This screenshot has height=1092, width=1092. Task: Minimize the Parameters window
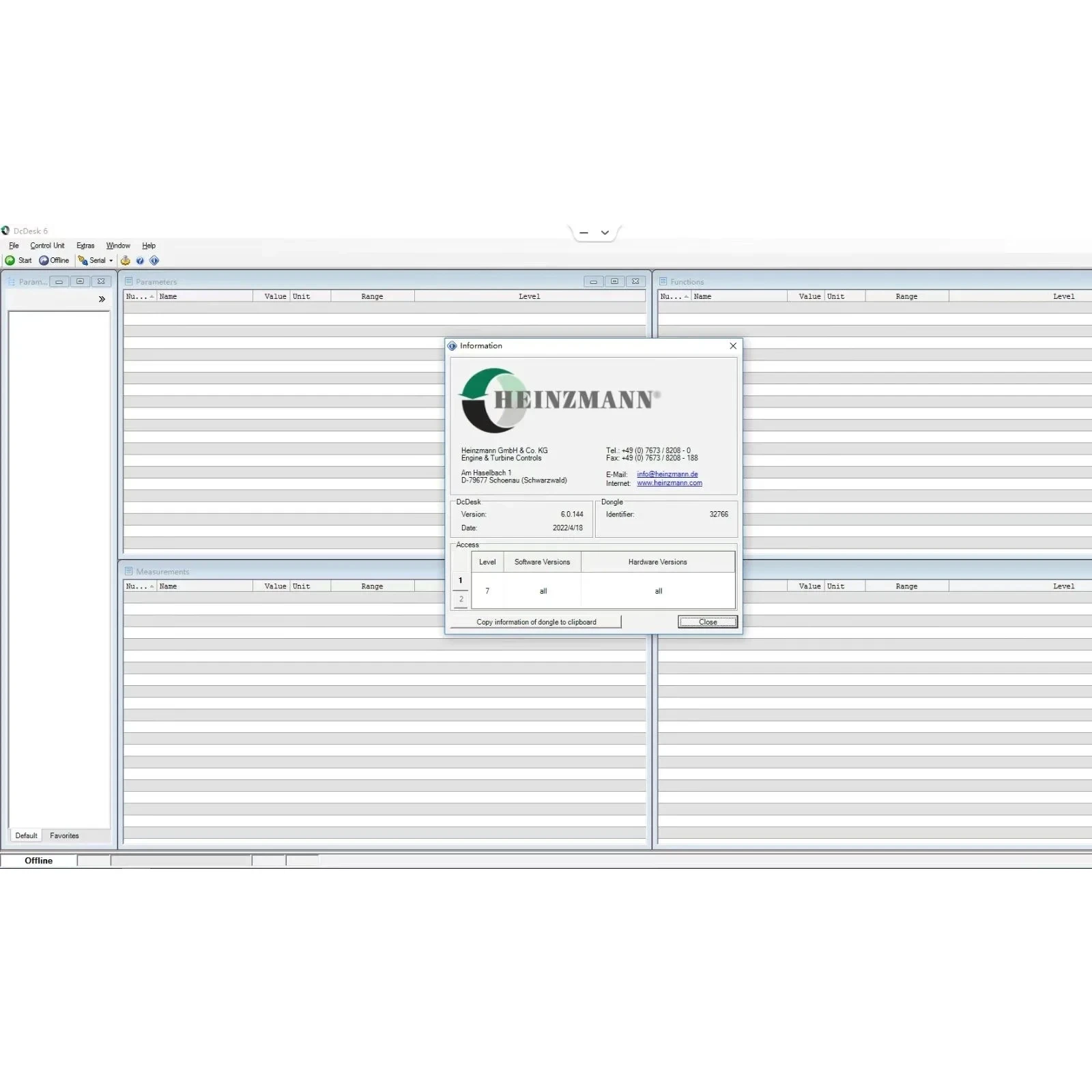coord(594,281)
